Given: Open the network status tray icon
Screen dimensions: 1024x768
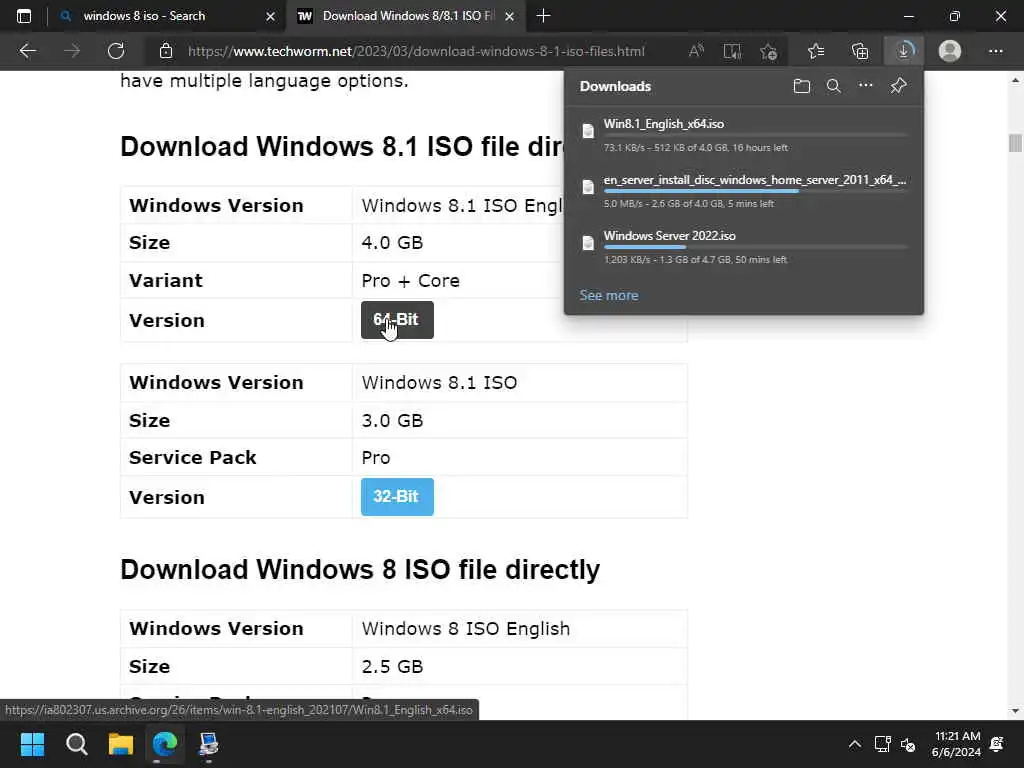Looking at the screenshot, I should pos(882,744).
